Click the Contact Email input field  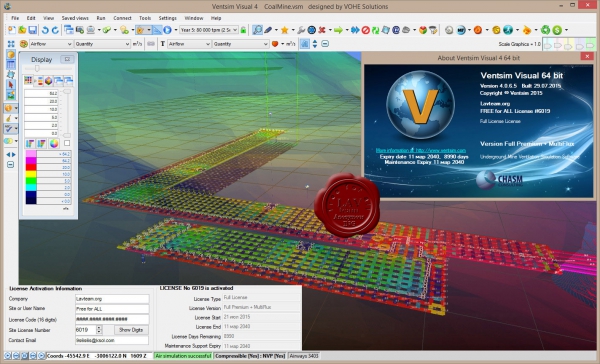tap(112, 340)
